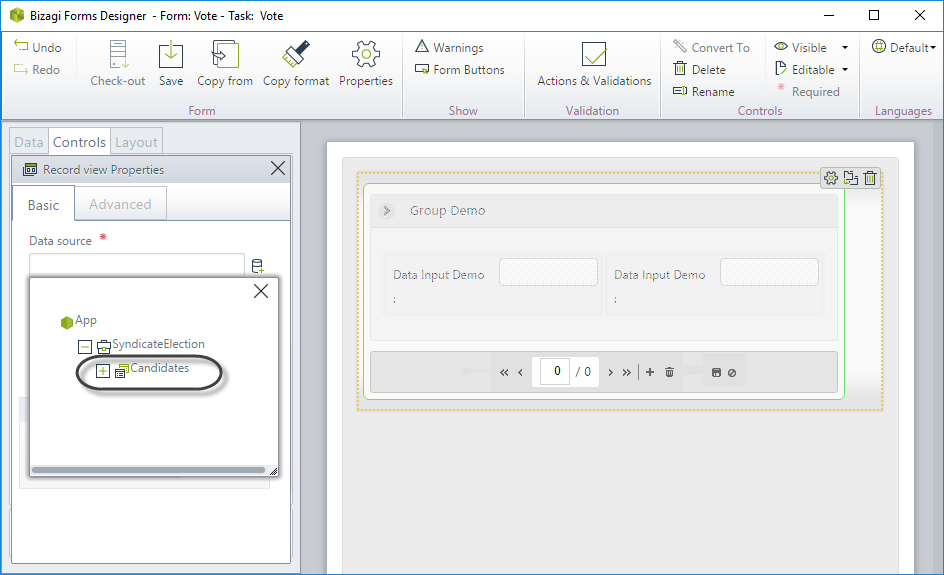Cancel record edit with pager icon
The width and height of the screenshot is (944, 575).
coord(732,373)
